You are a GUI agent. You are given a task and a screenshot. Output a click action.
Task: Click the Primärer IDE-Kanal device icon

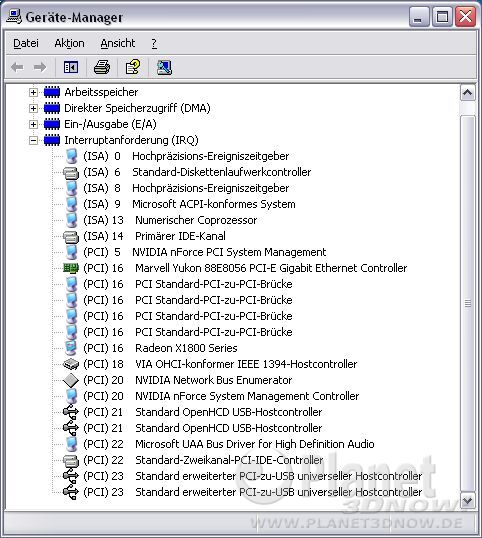click(71, 236)
